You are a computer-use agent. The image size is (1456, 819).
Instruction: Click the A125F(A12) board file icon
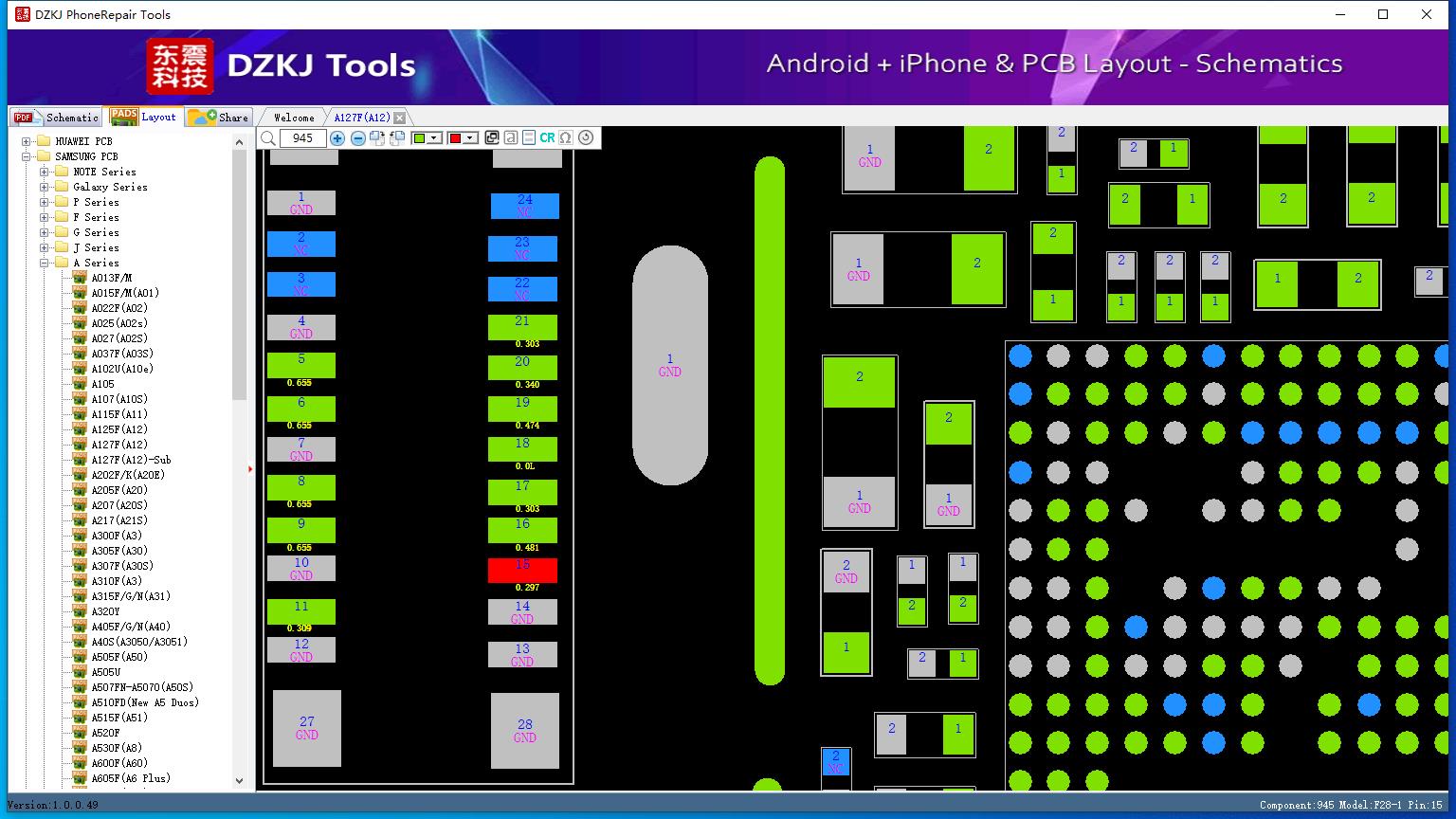coord(80,429)
